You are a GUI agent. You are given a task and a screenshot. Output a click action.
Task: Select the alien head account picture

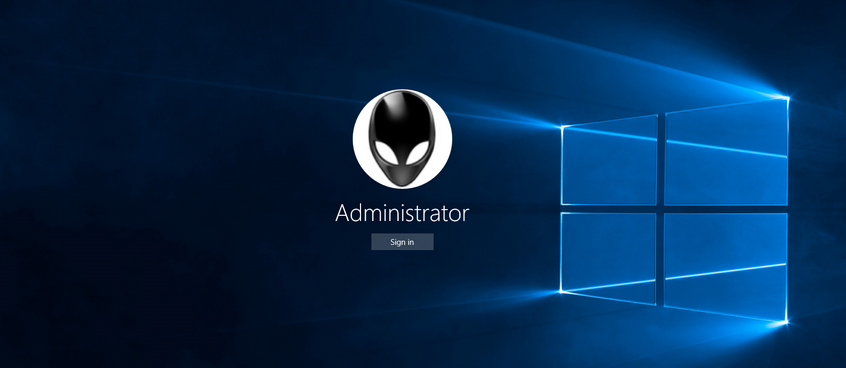[402, 139]
